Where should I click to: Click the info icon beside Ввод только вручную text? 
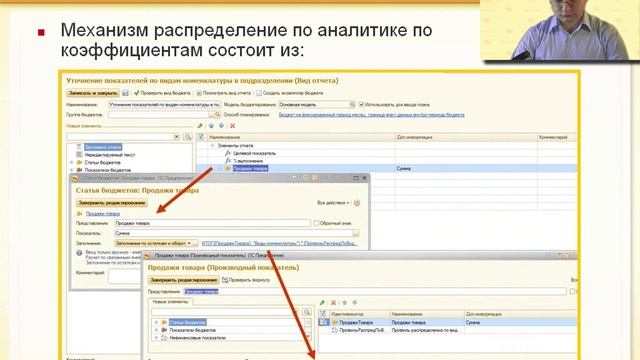coord(79,253)
